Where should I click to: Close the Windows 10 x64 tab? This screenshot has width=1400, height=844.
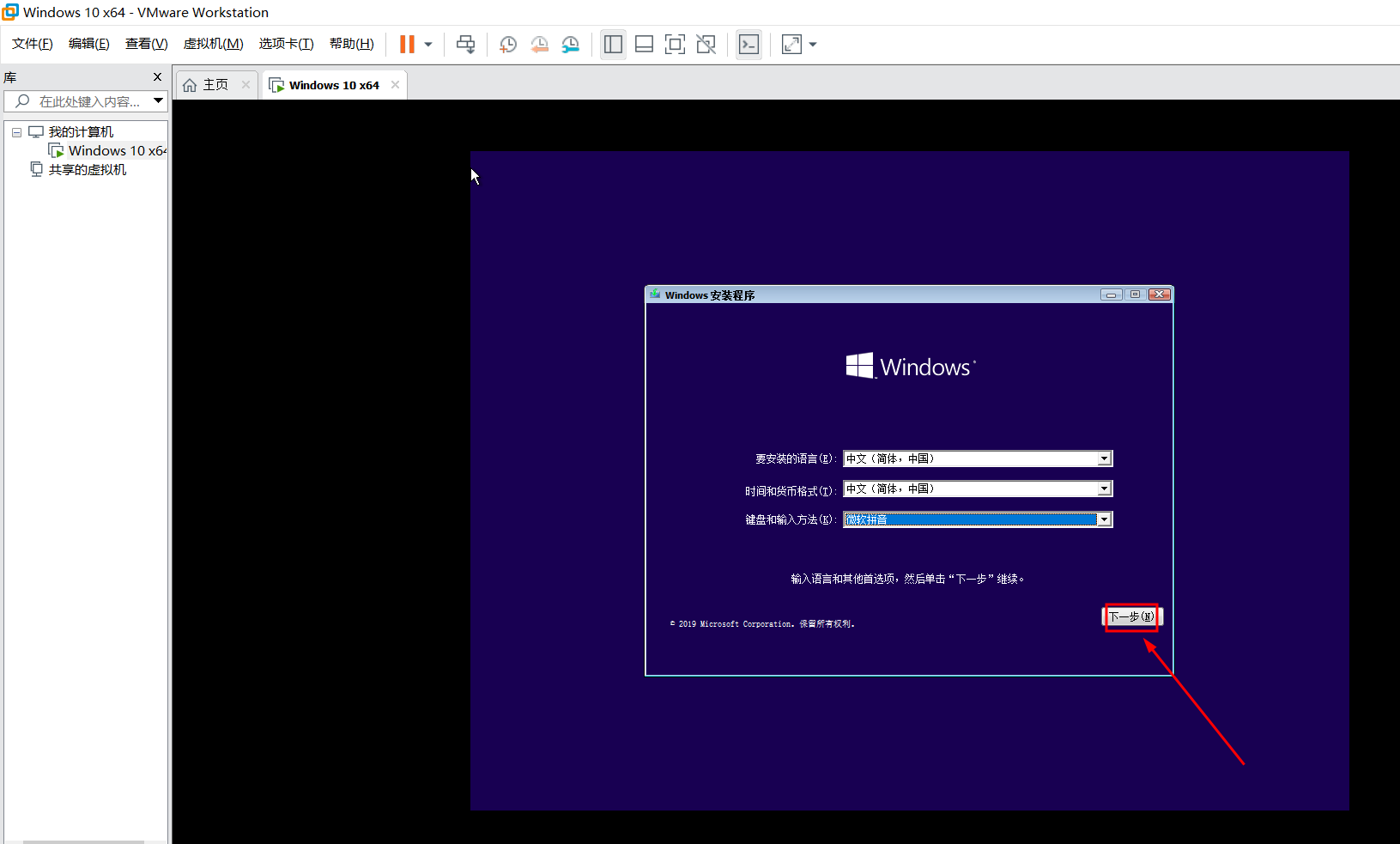point(395,84)
